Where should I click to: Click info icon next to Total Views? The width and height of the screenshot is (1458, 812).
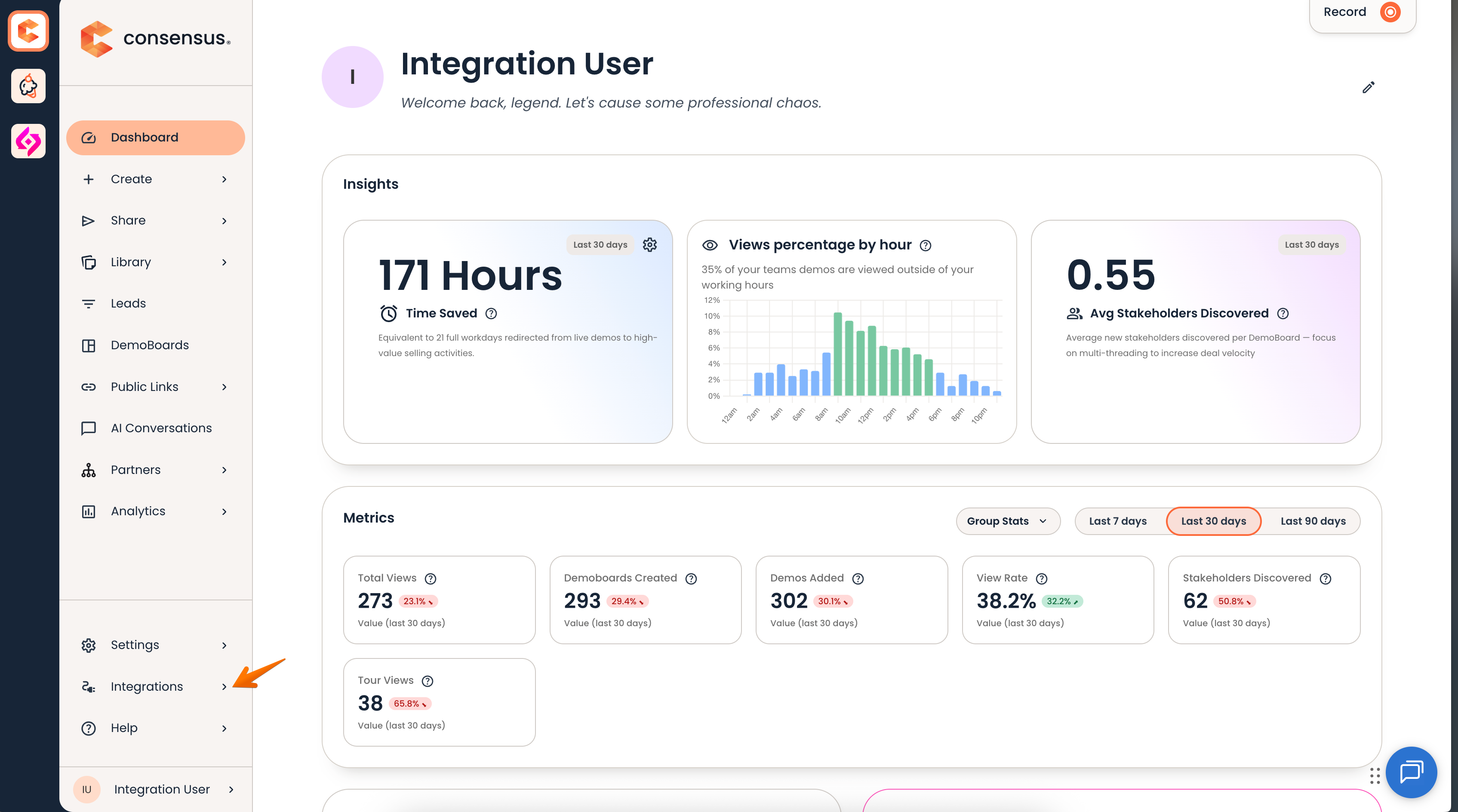[x=431, y=578]
